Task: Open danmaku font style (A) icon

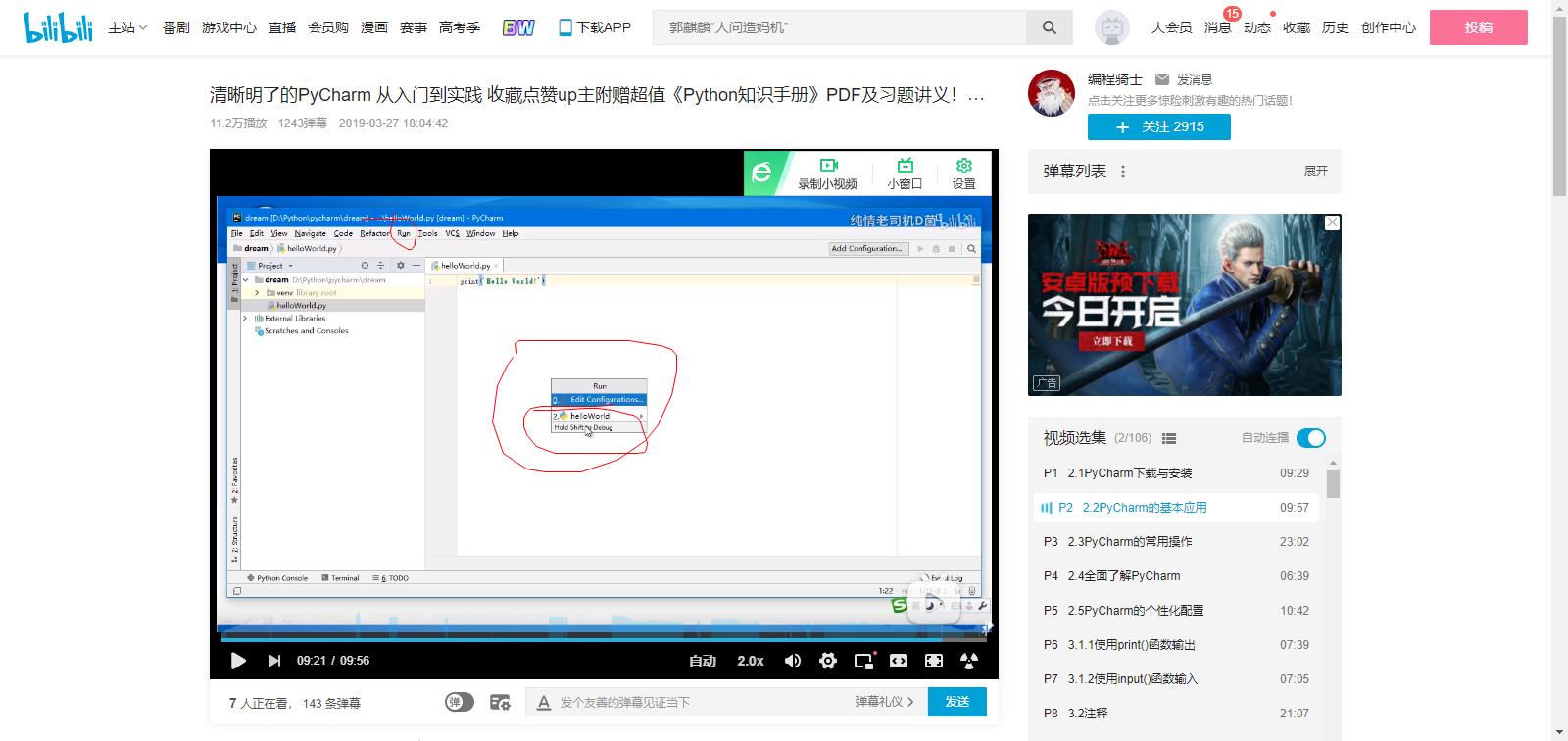Action: click(x=544, y=702)
